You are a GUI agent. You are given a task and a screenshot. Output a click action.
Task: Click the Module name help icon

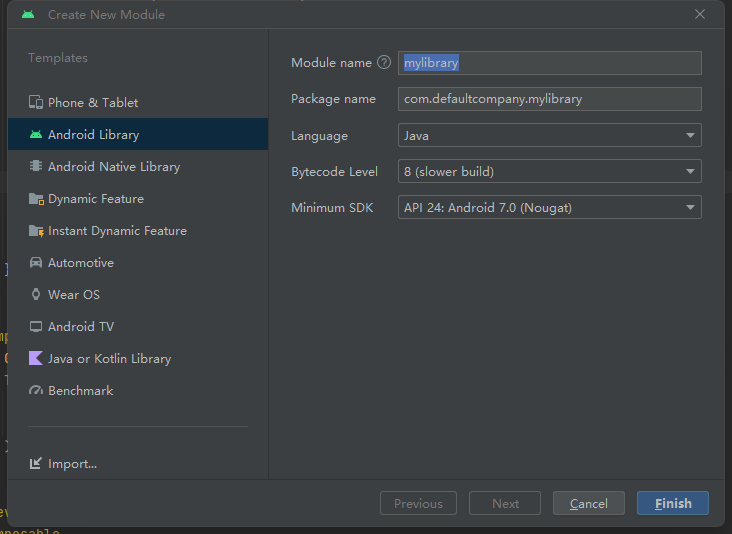point(383,63)
